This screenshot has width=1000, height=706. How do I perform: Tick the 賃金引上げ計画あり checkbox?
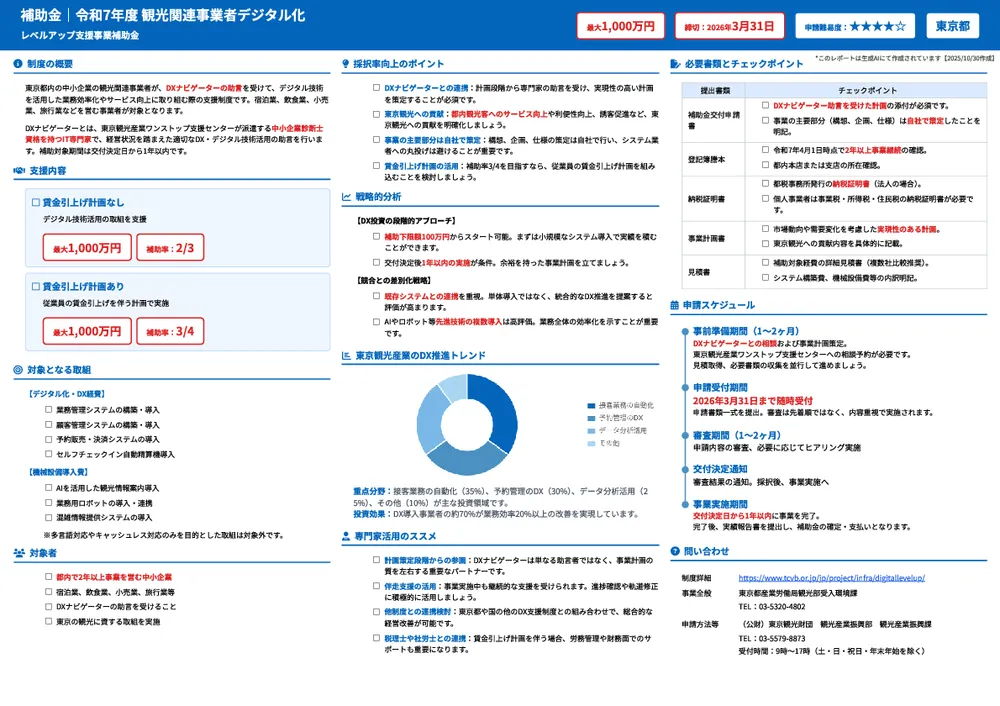click(36, 286)
